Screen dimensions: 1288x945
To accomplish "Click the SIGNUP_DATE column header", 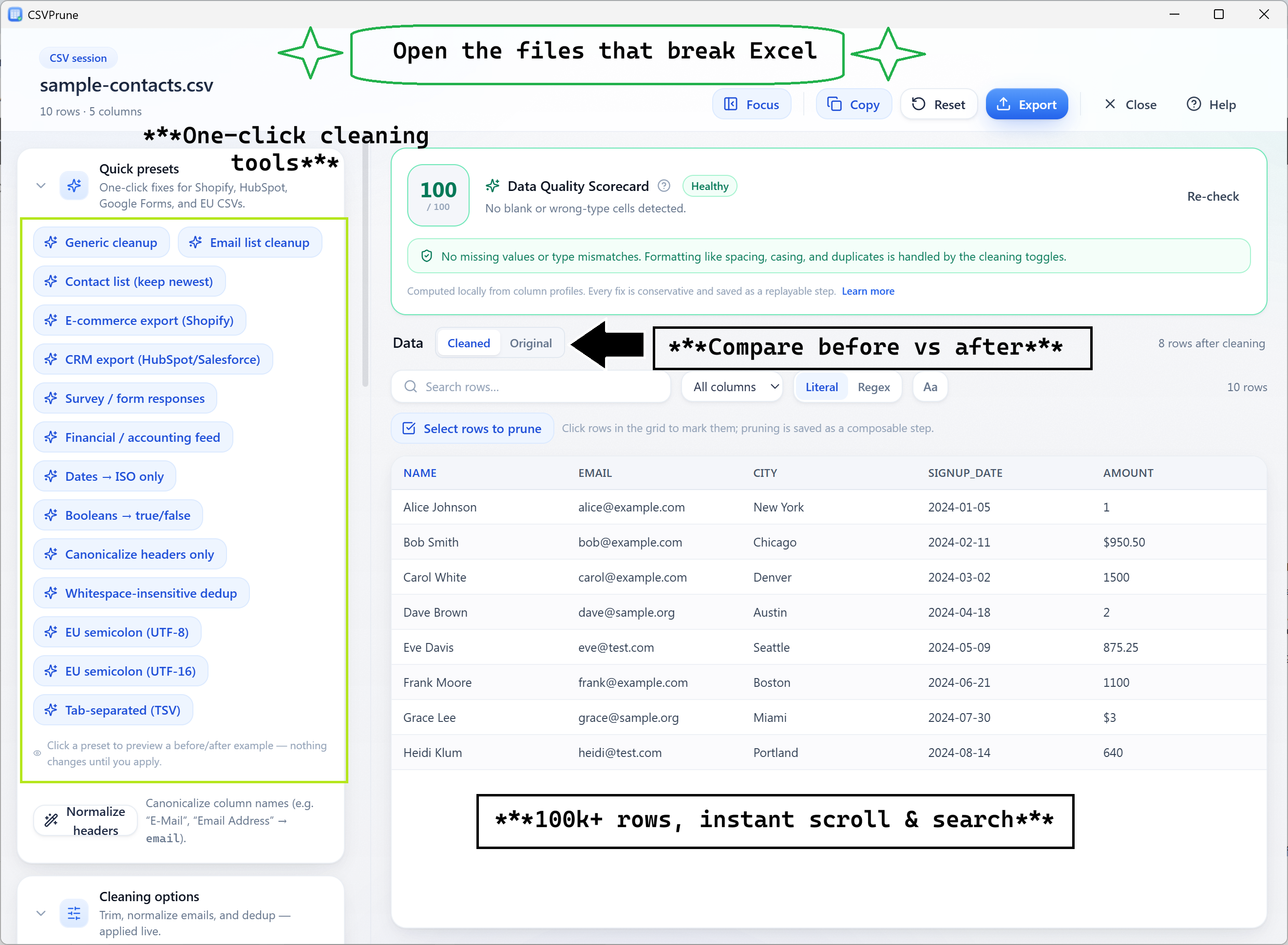I will pos(965,473).
